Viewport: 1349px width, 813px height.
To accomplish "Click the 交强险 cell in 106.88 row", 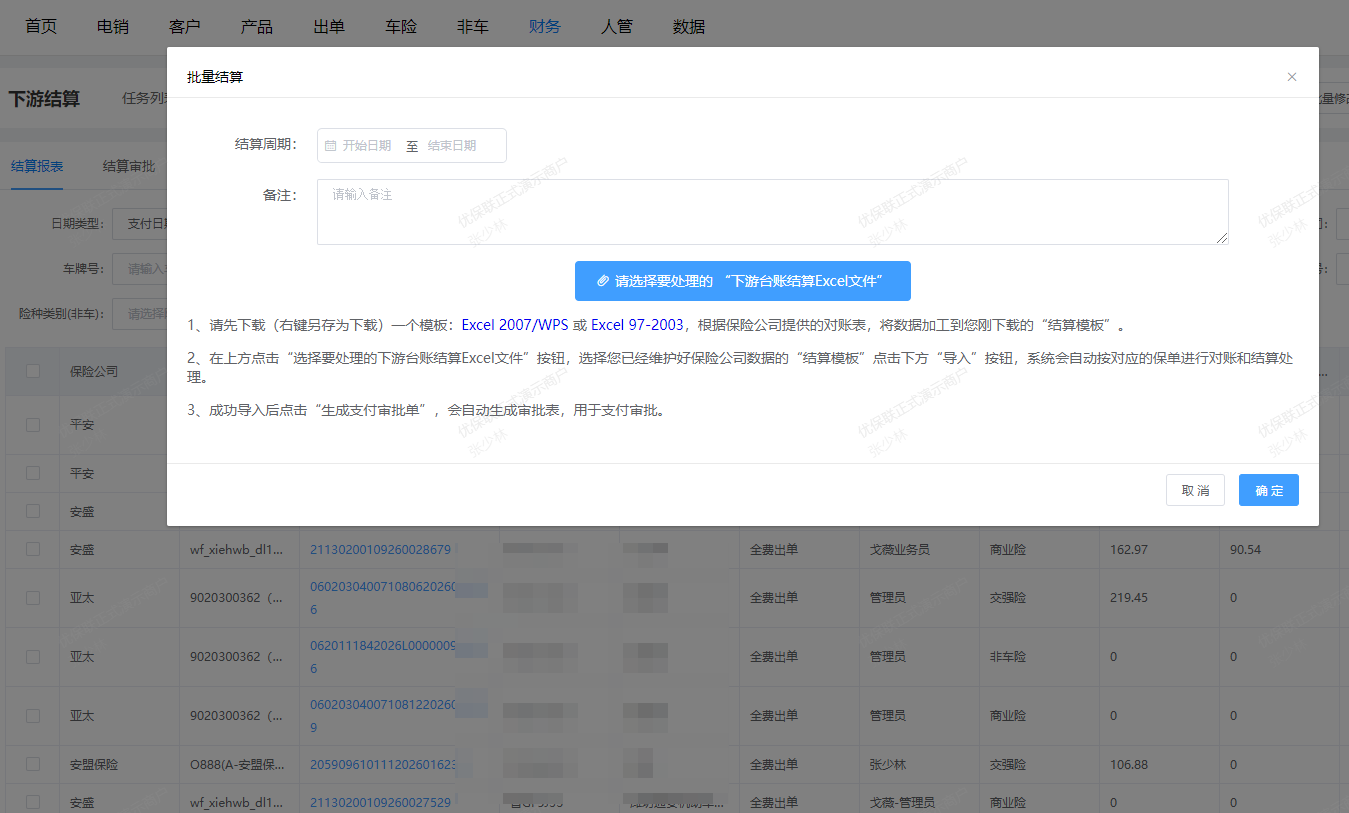I will (1008, 764).
